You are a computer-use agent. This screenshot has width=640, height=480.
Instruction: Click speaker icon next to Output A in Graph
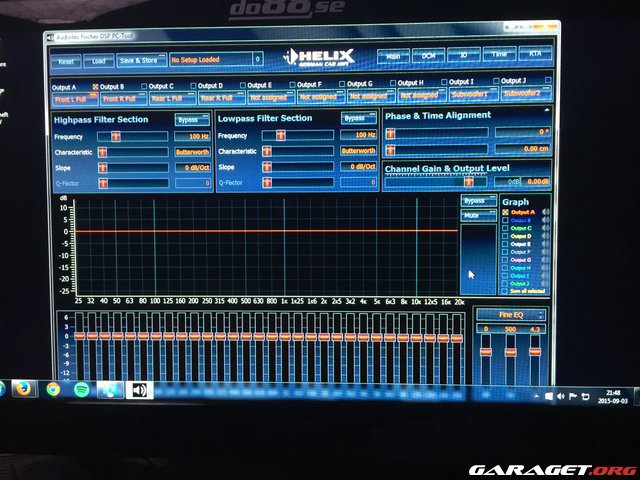coord(547,213)
